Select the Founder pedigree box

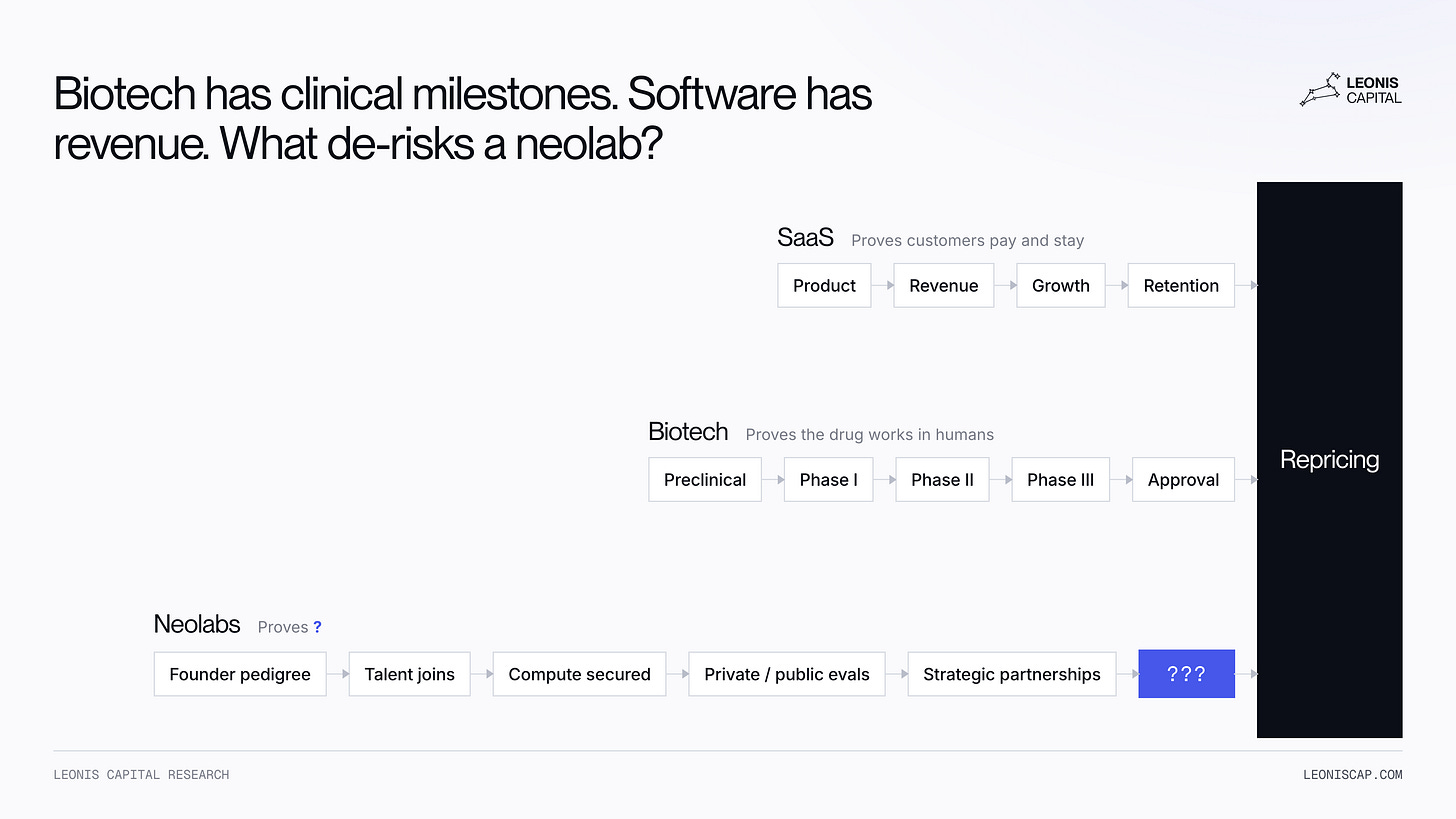click(x=240, y=674)
